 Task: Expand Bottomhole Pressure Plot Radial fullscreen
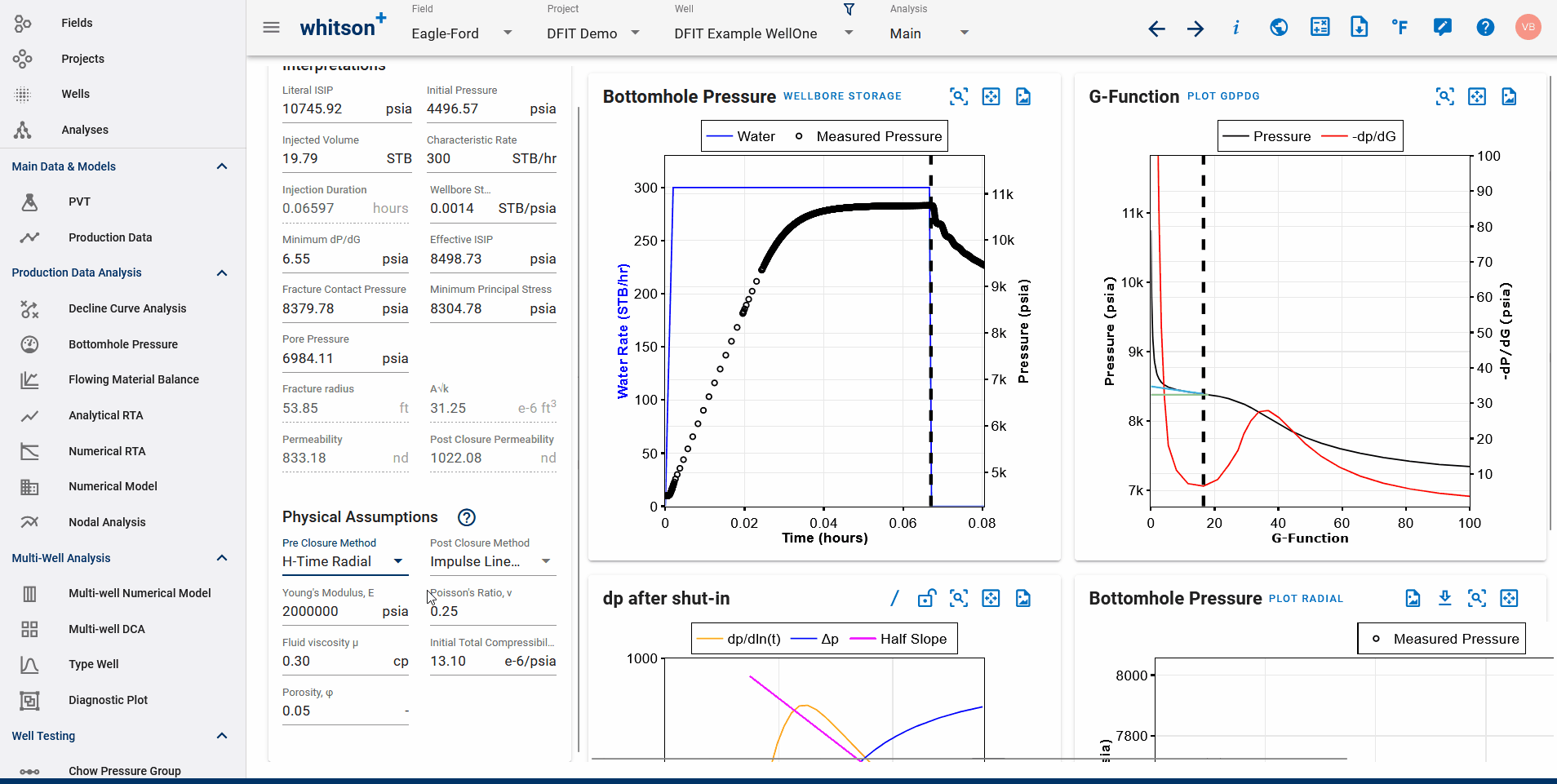tap(1509, 599)
